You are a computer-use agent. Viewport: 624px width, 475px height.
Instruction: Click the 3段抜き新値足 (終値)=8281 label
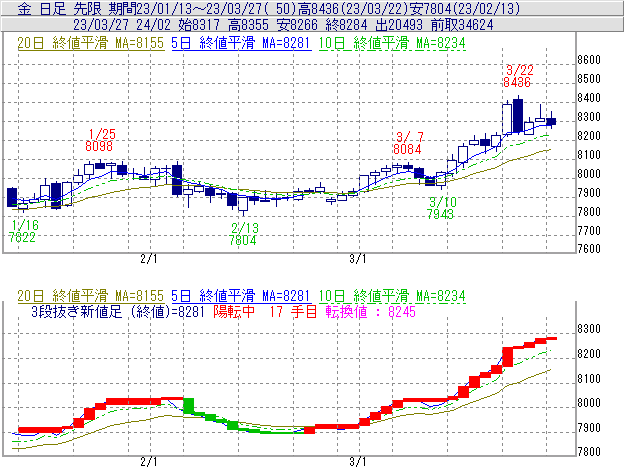click(118, 311)
